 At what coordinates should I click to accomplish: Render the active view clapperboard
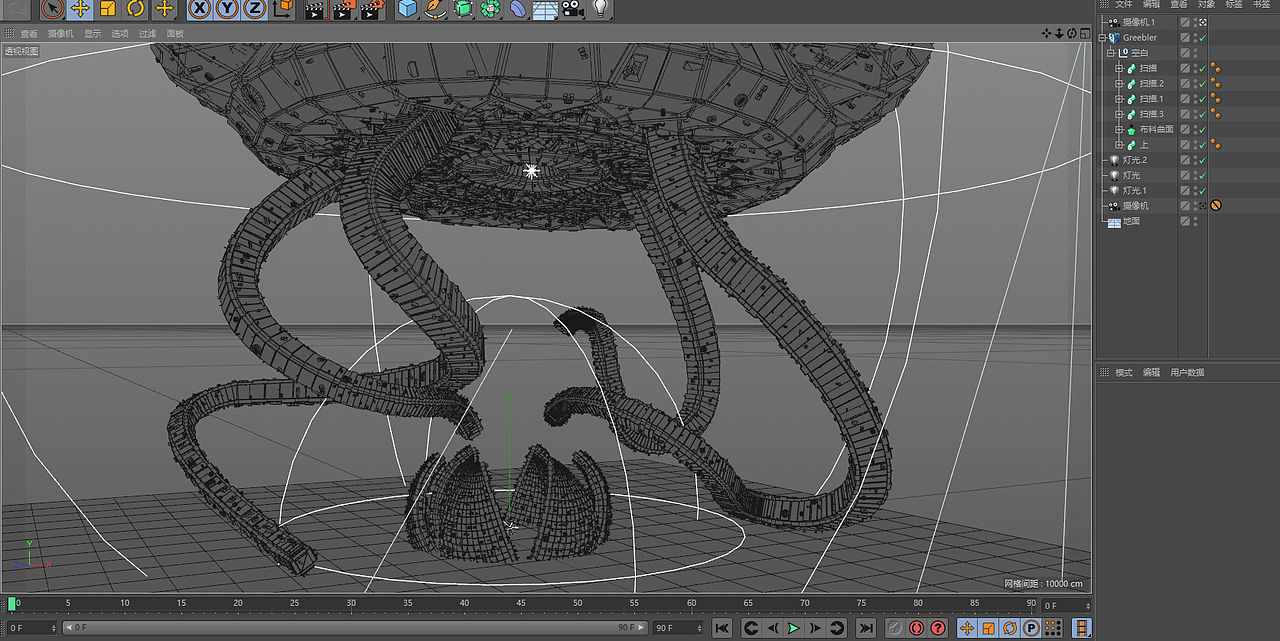coord(315,9)
